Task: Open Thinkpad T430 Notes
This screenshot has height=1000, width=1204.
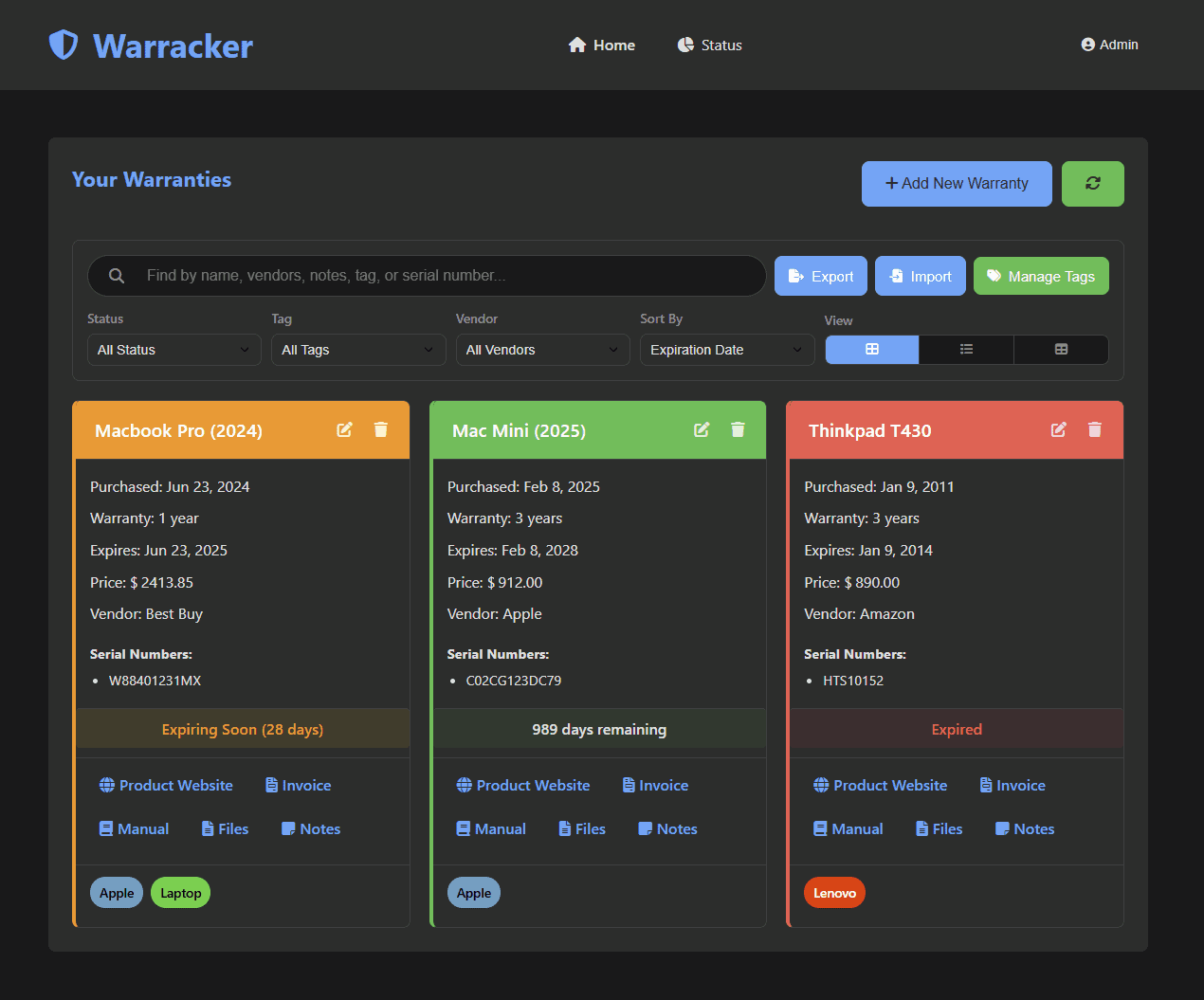Action: point(1025,828)
